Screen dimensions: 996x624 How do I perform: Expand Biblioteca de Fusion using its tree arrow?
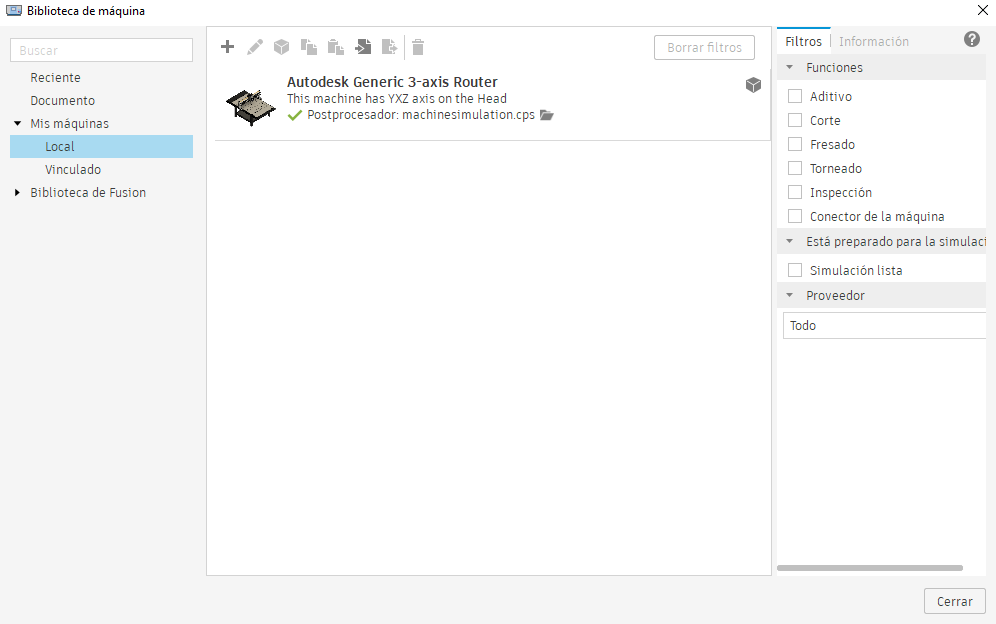[18, 193]
